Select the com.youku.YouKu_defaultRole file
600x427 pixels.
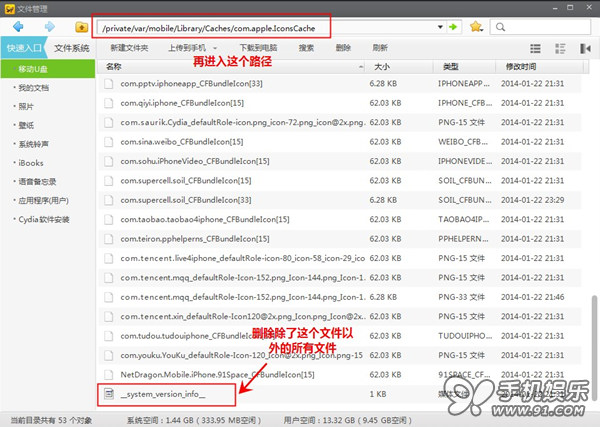340,355
